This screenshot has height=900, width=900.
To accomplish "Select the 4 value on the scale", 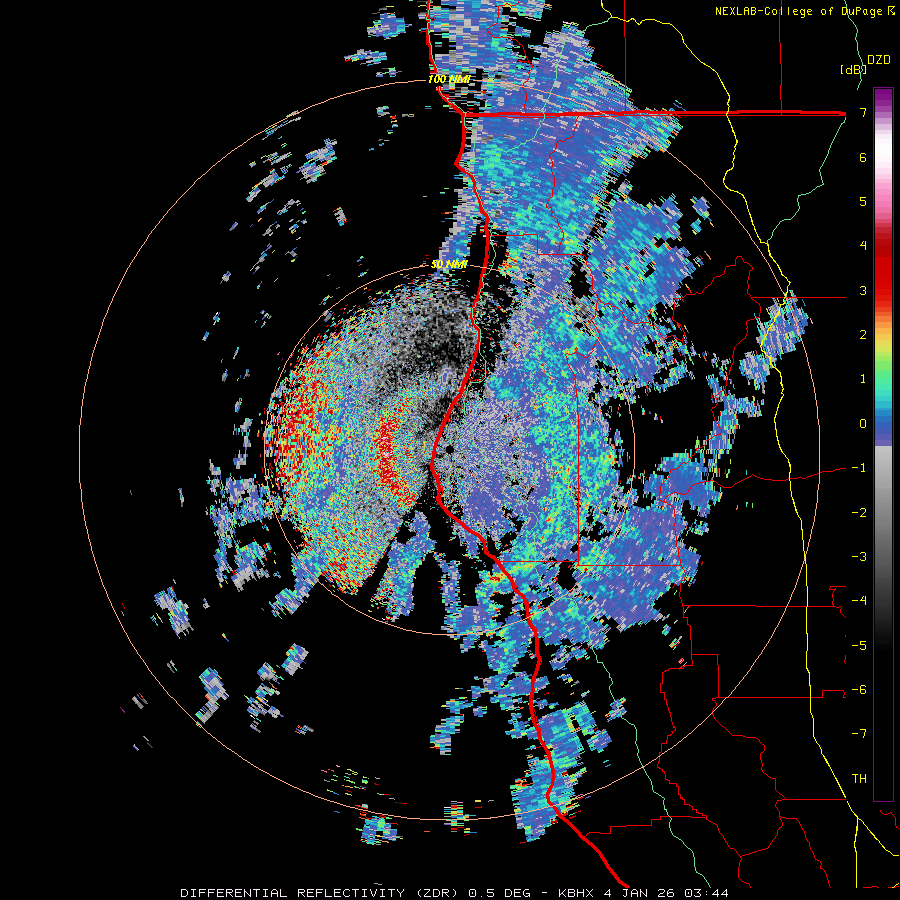I will pos(863,246).
